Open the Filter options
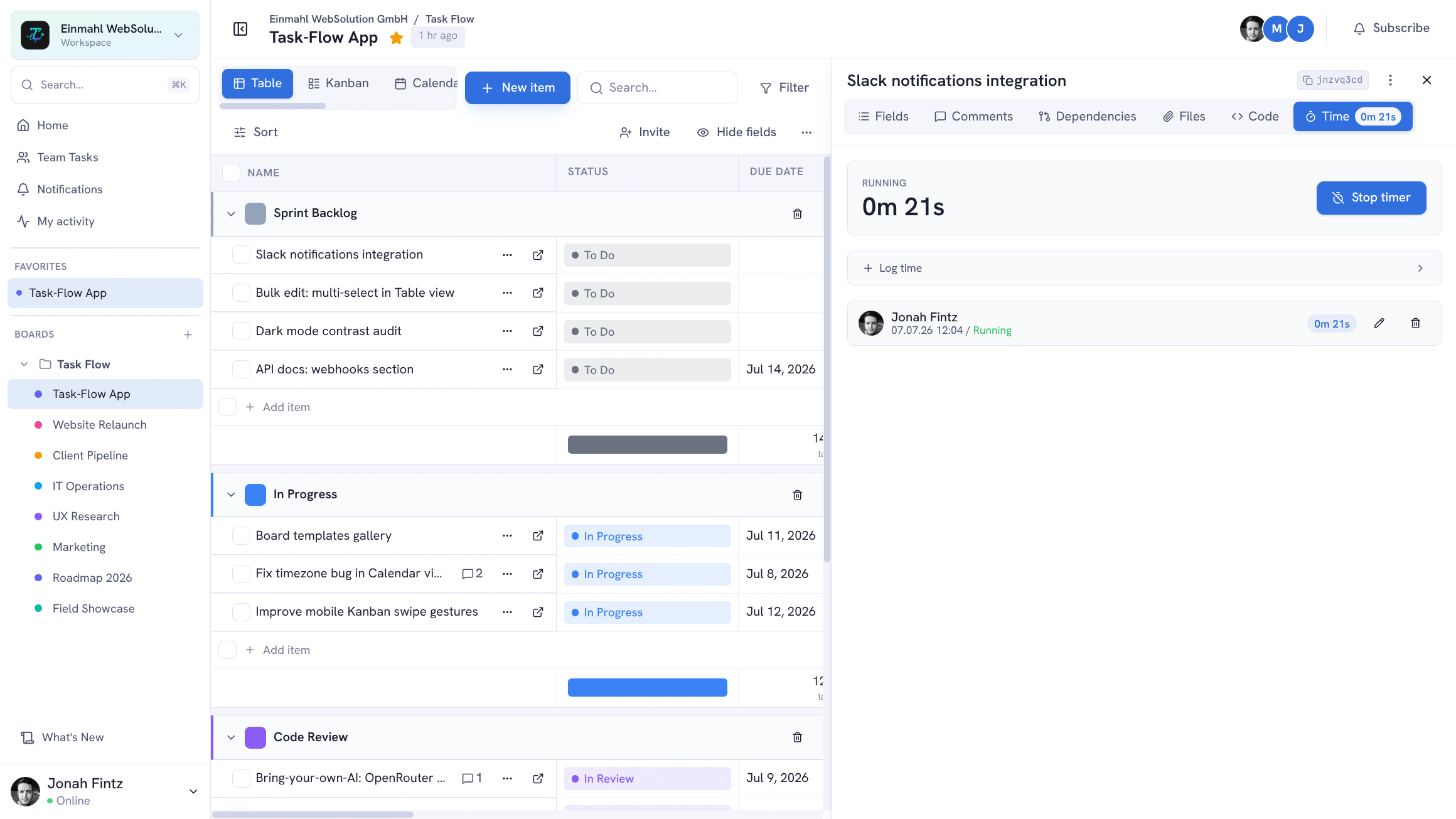 [x=784, y=88]
